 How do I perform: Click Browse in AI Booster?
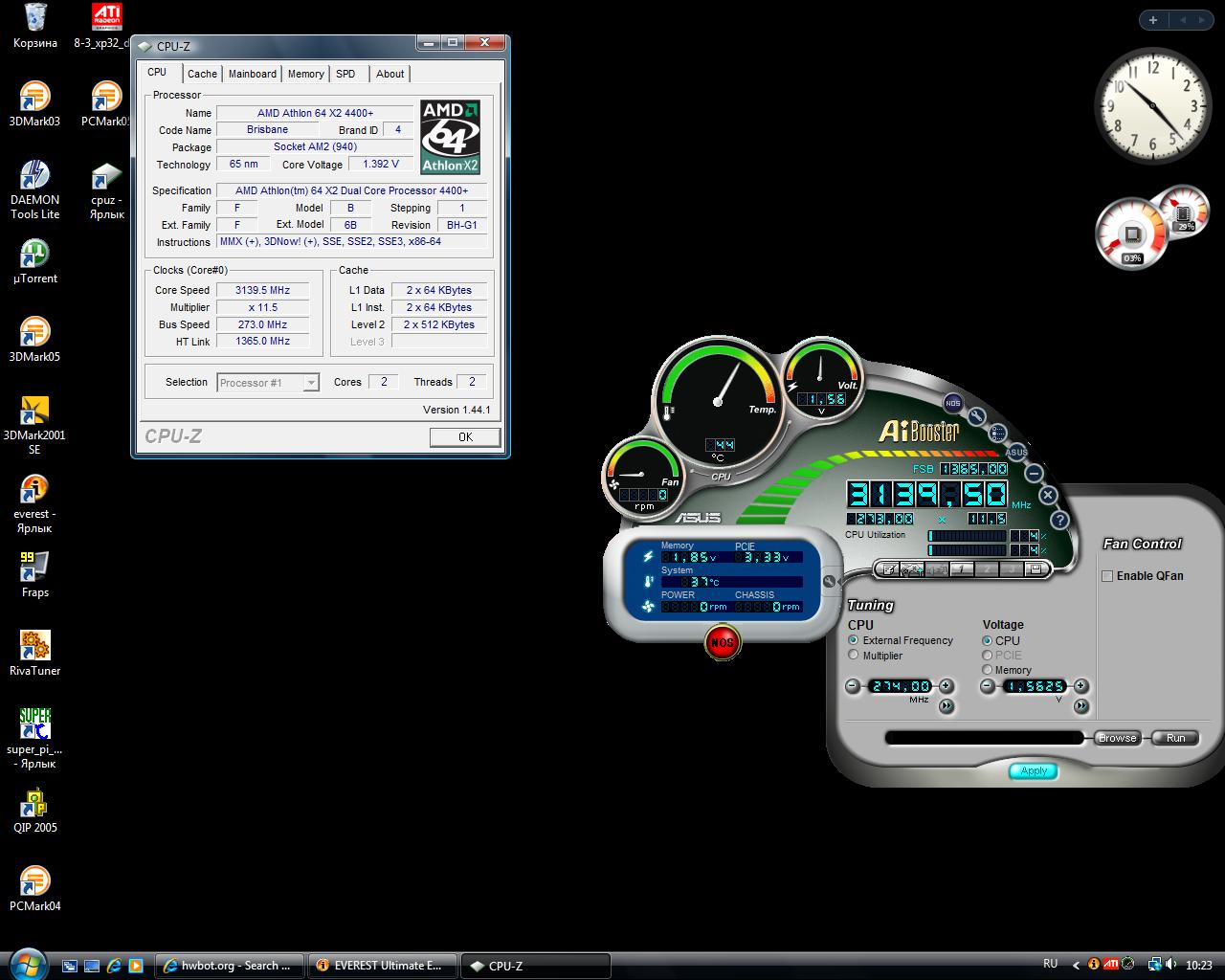click(1117, 738)
